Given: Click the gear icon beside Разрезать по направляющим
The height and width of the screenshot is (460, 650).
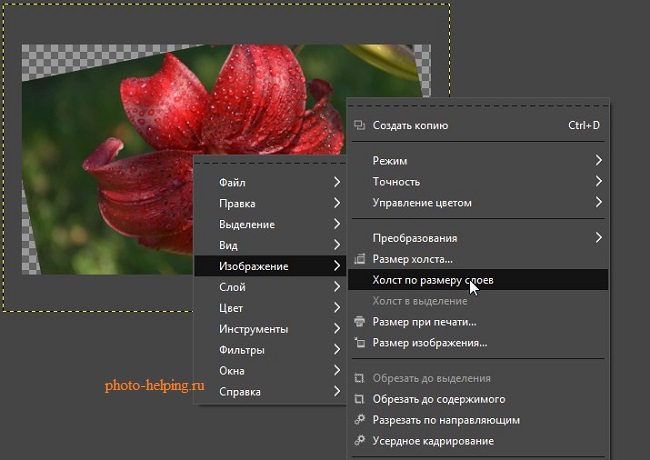Looking at the screenshot, I should 359,420.
